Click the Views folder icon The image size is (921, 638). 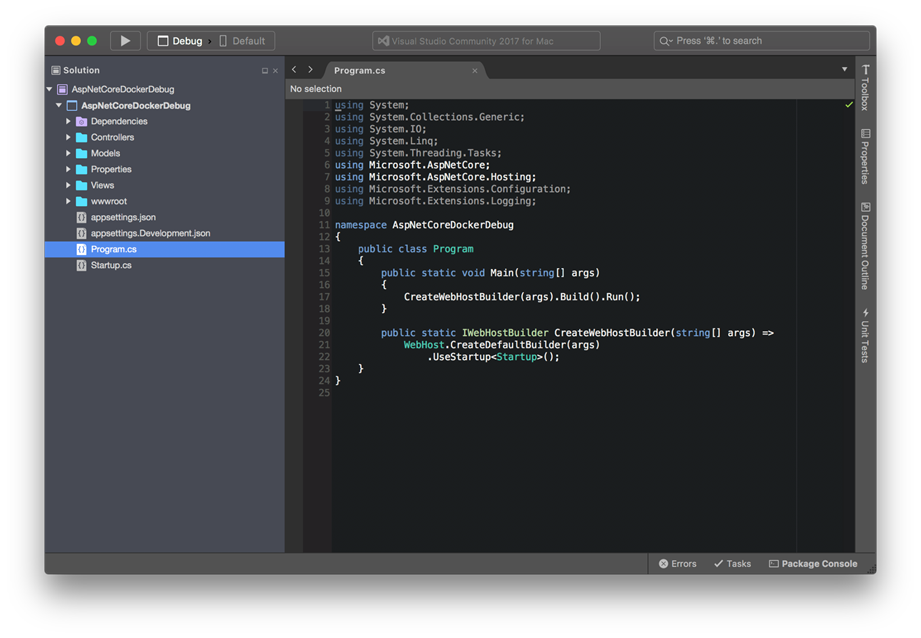(82, 185)
